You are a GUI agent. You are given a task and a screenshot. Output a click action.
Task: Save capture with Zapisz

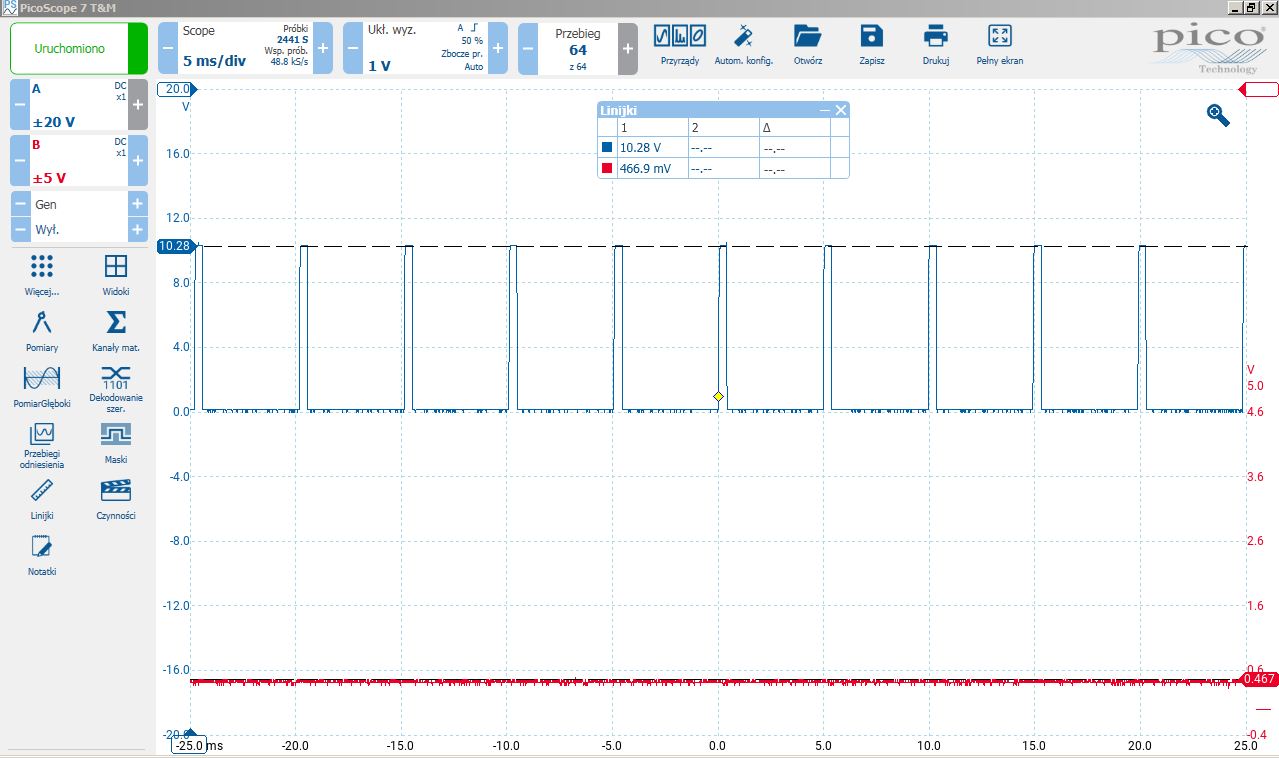[x=872, y=46]
